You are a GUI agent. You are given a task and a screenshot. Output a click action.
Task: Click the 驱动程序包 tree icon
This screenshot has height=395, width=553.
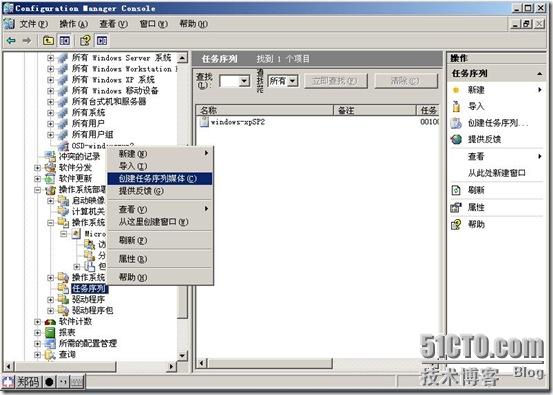pyautogui.click(x=63, y=310)
